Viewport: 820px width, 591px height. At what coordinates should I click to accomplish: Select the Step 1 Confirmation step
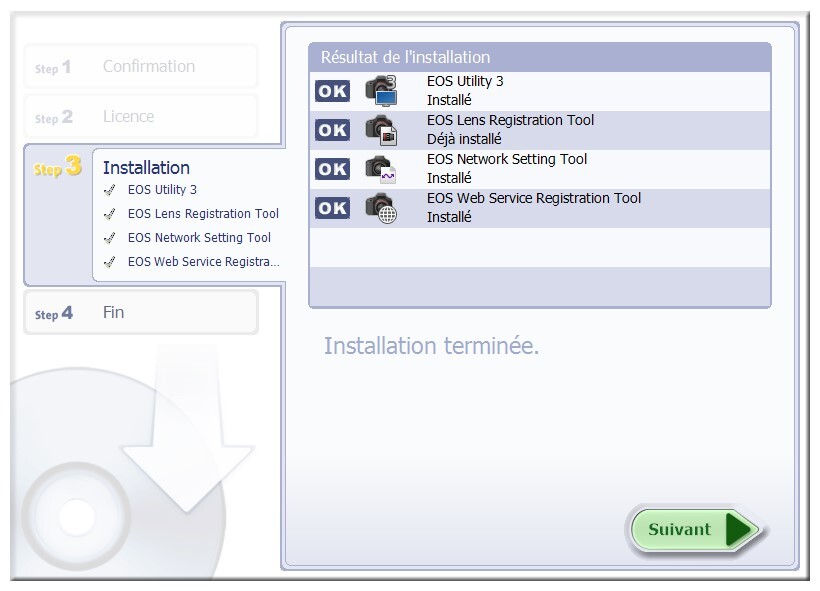click(141, 66)
